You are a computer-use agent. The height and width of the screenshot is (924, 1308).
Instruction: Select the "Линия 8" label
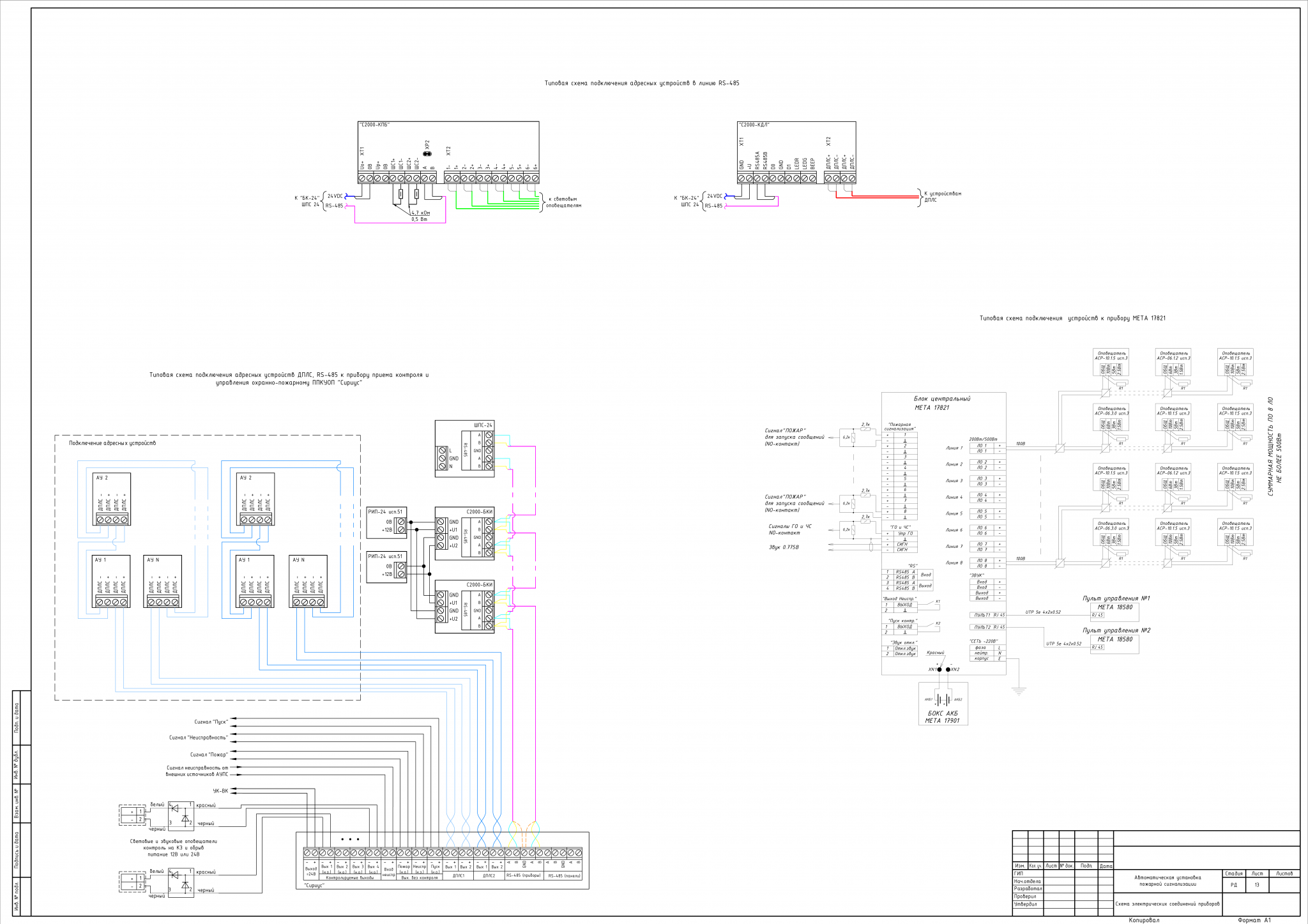coord(954,563)
